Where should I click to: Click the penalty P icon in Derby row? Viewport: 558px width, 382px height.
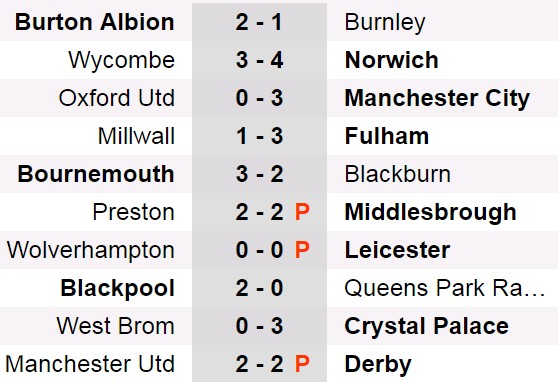pyautogui.click(x=302, y=364)
